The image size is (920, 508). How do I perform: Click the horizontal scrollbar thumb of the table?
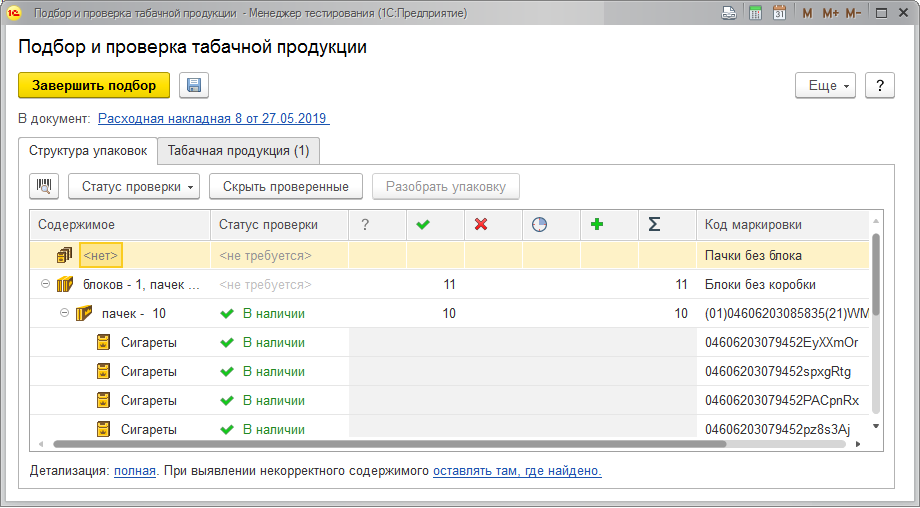390,444
